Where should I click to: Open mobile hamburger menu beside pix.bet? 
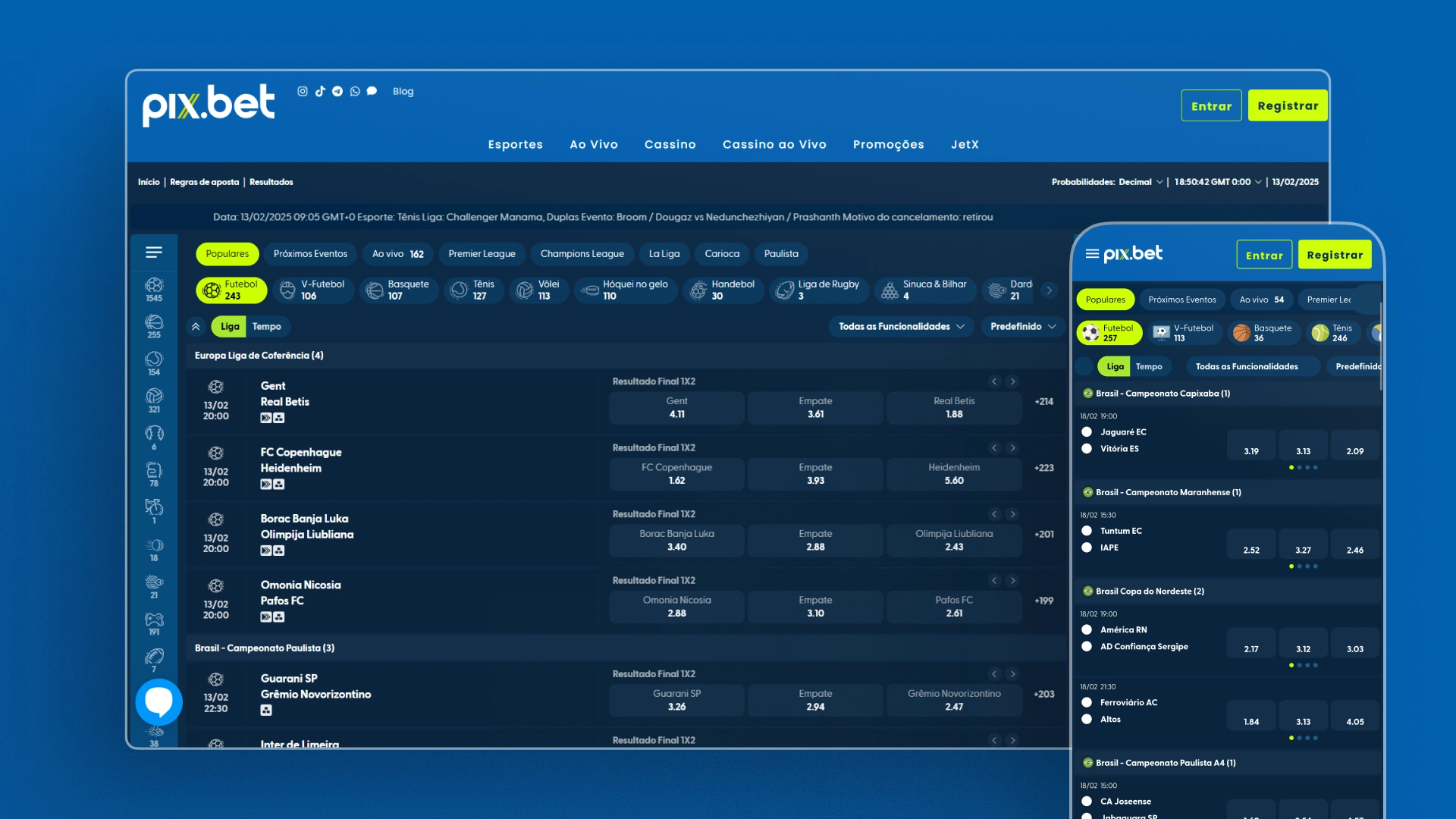tap(1092, 254)
